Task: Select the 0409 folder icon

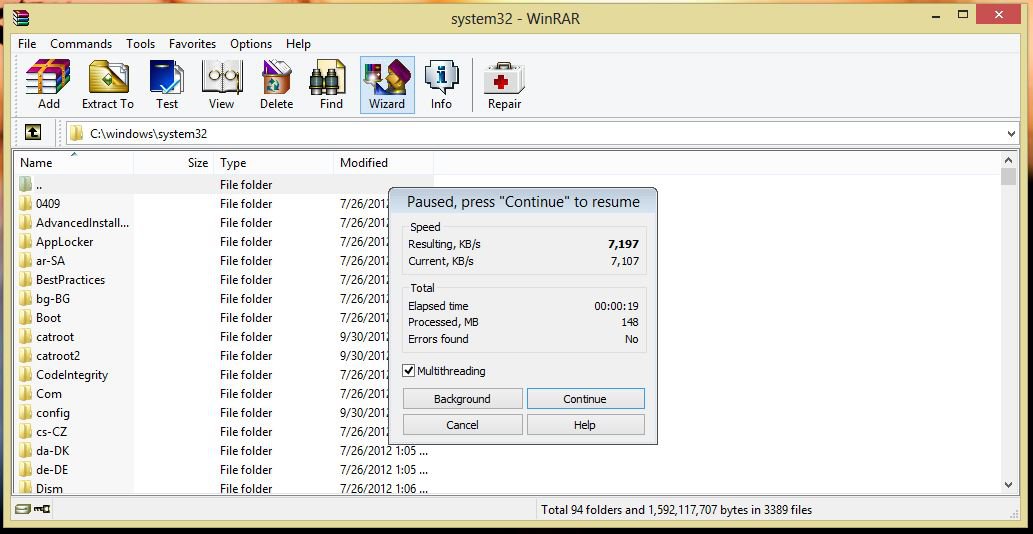Action: click(x=26, y=203)
